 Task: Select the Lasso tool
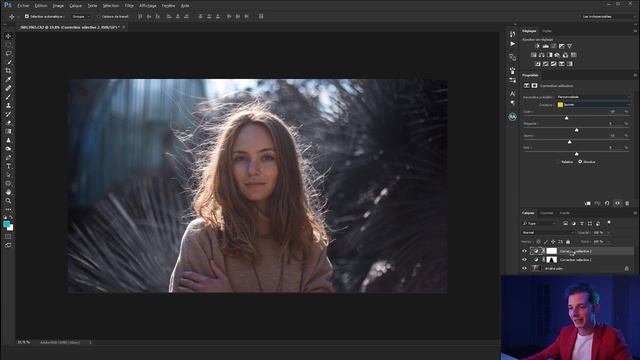click(8, 53)
